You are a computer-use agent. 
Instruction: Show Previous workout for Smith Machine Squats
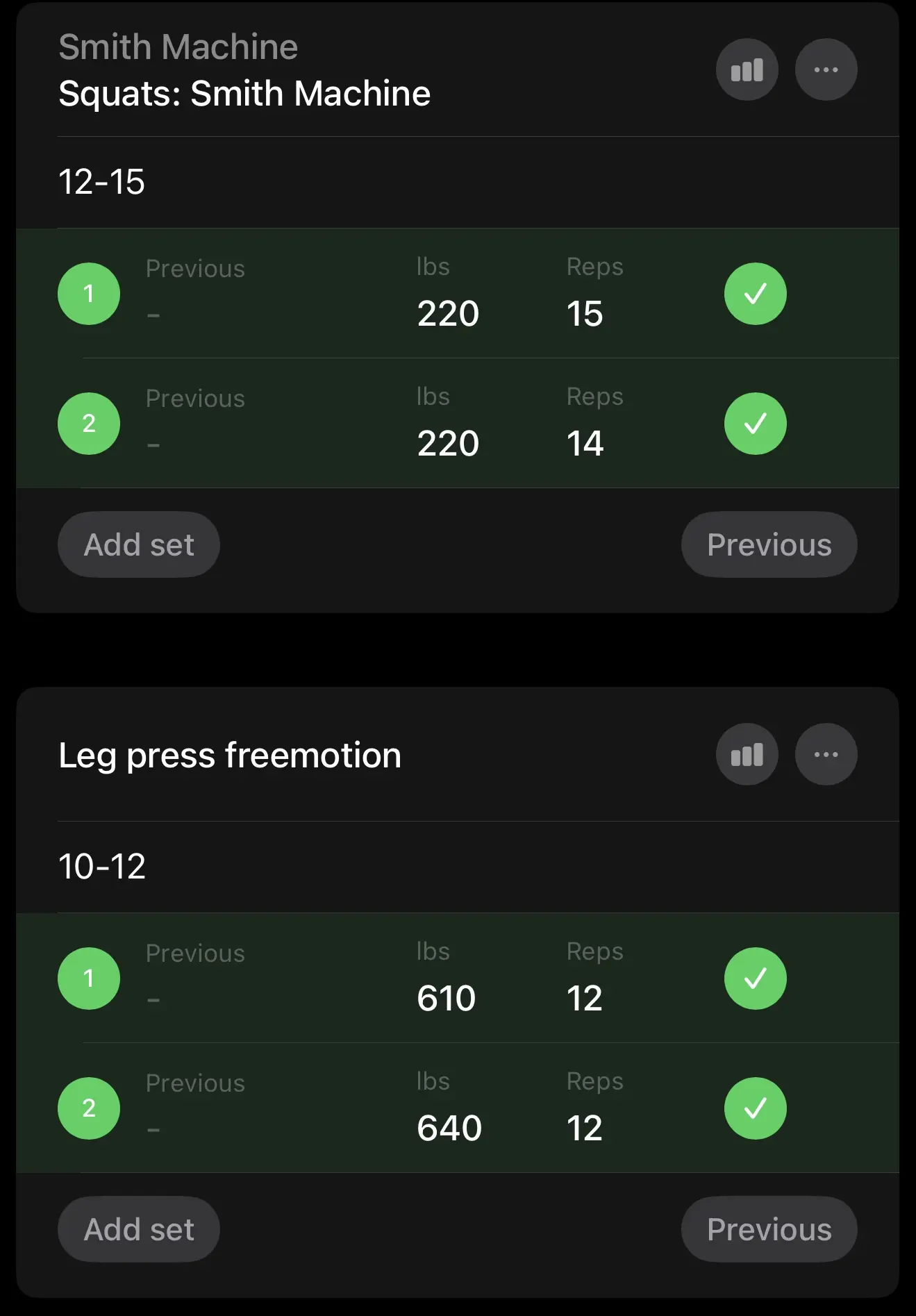[769, 544]
